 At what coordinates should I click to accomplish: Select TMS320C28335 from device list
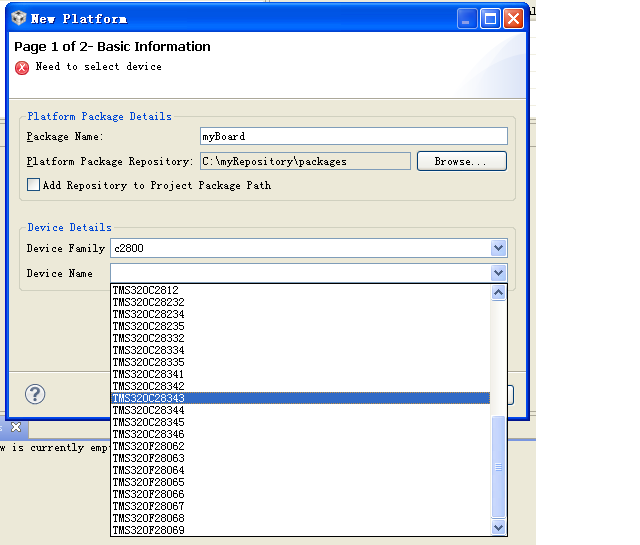click(x=300, y=363)
